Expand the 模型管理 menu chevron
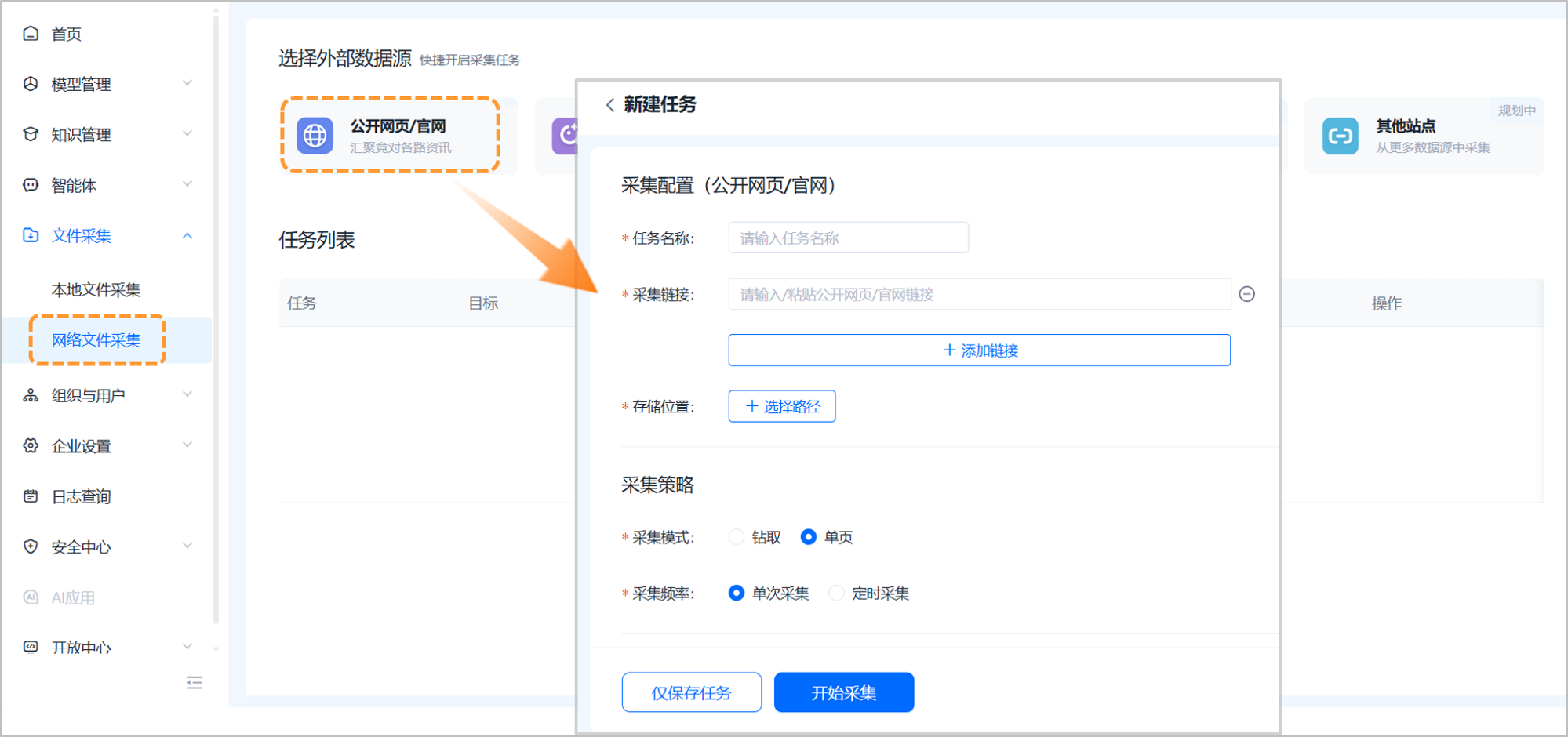 187,83
